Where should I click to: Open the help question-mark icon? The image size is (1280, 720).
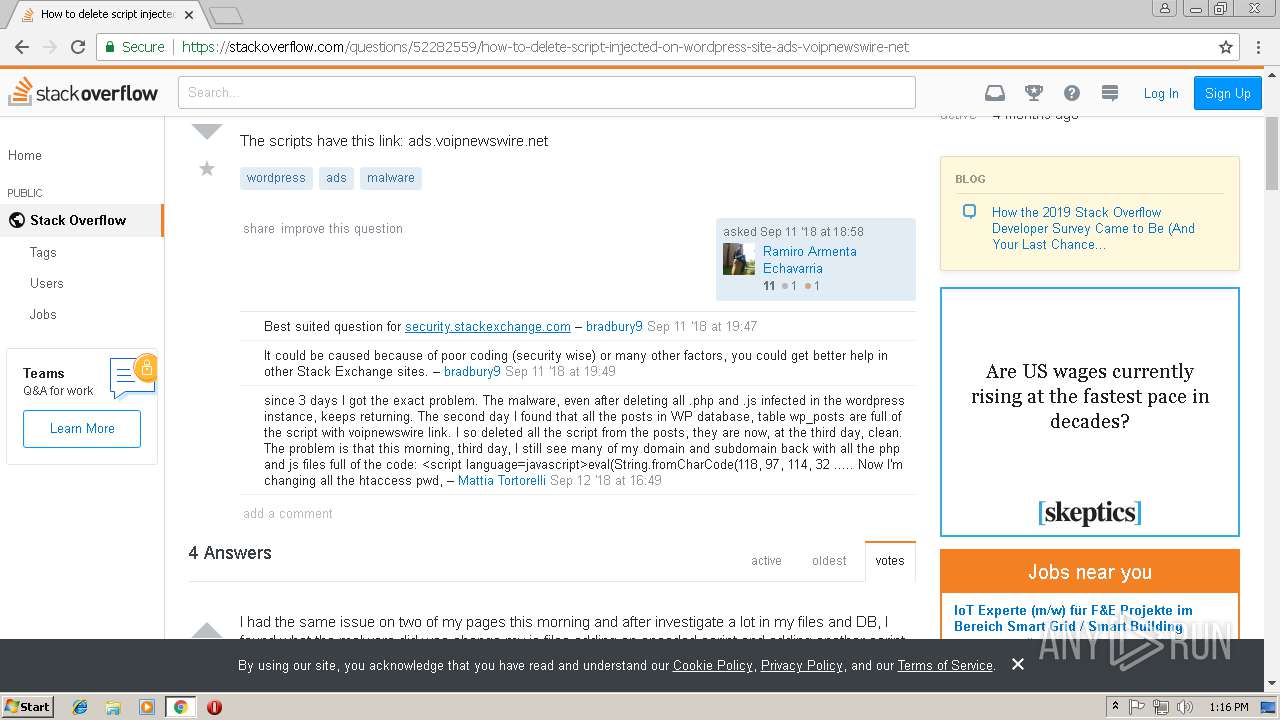tap(1072, 93)
